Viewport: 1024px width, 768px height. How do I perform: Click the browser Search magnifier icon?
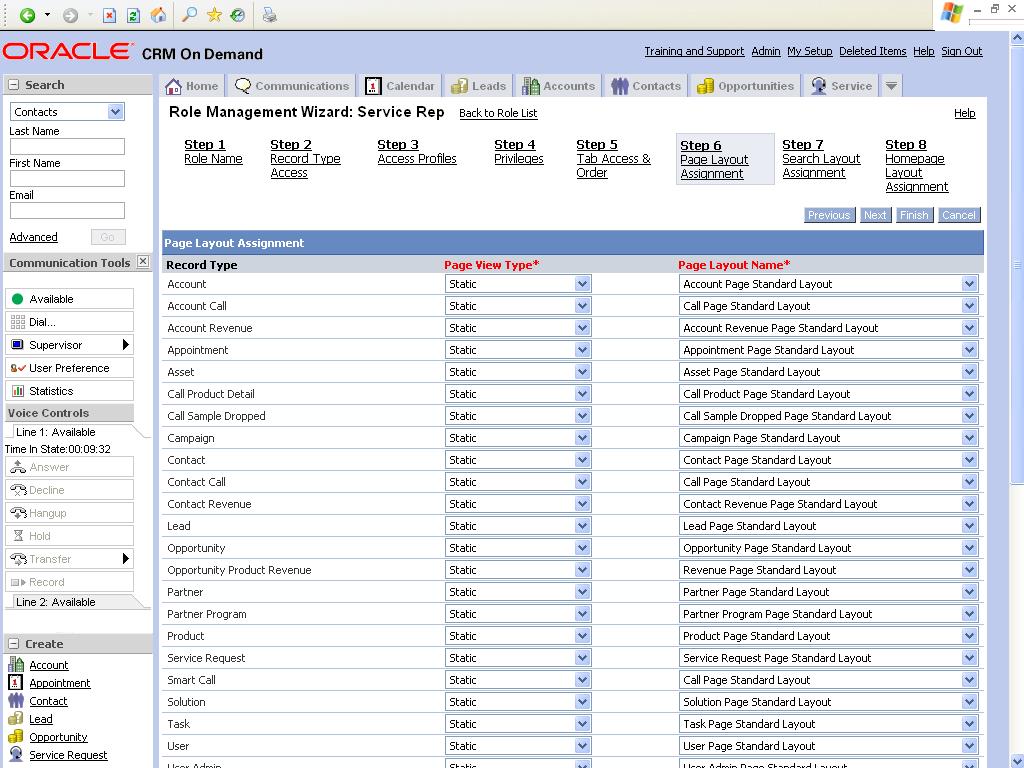189,14
